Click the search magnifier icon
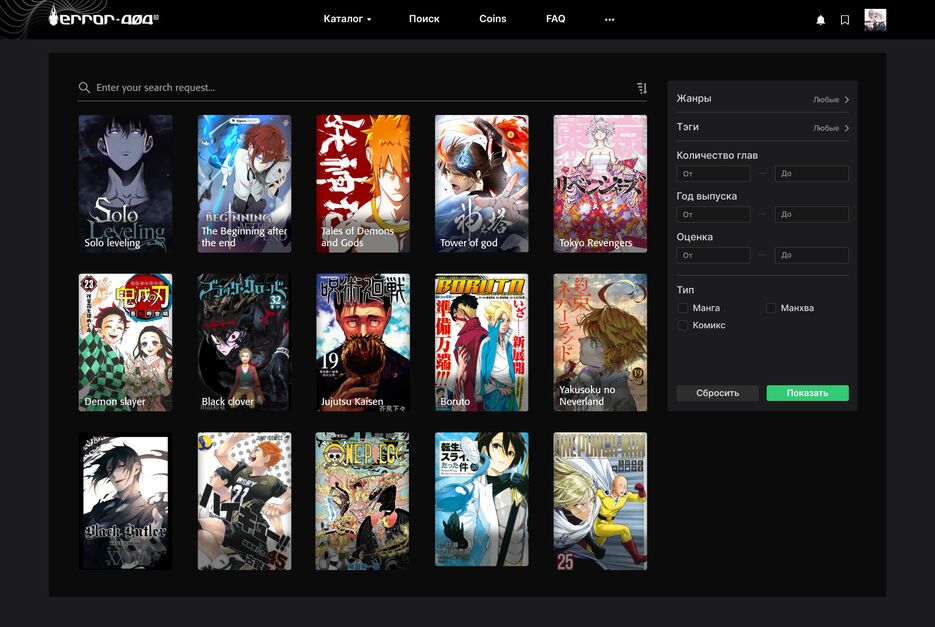The height and width of the screenshot is (627, 935). (84, 88)
